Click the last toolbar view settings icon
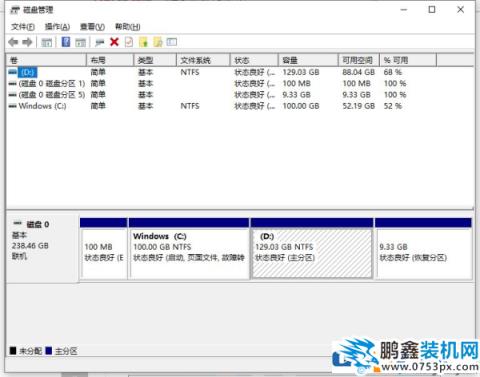Screen dimensions: 480x377 pyautogui.click(x=172, y=42)
